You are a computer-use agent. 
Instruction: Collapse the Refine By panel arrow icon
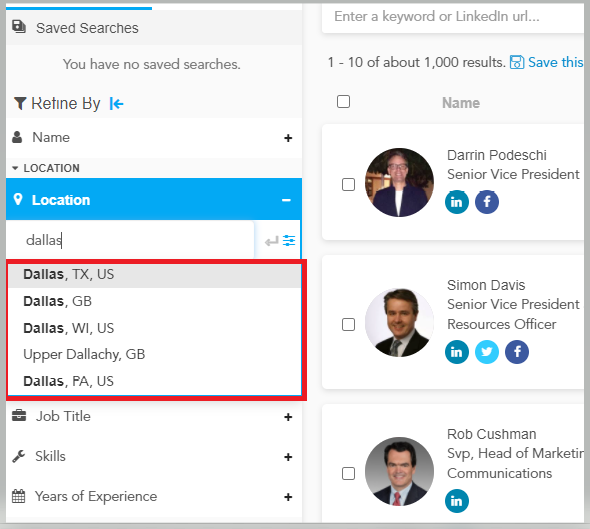[116, 103]
